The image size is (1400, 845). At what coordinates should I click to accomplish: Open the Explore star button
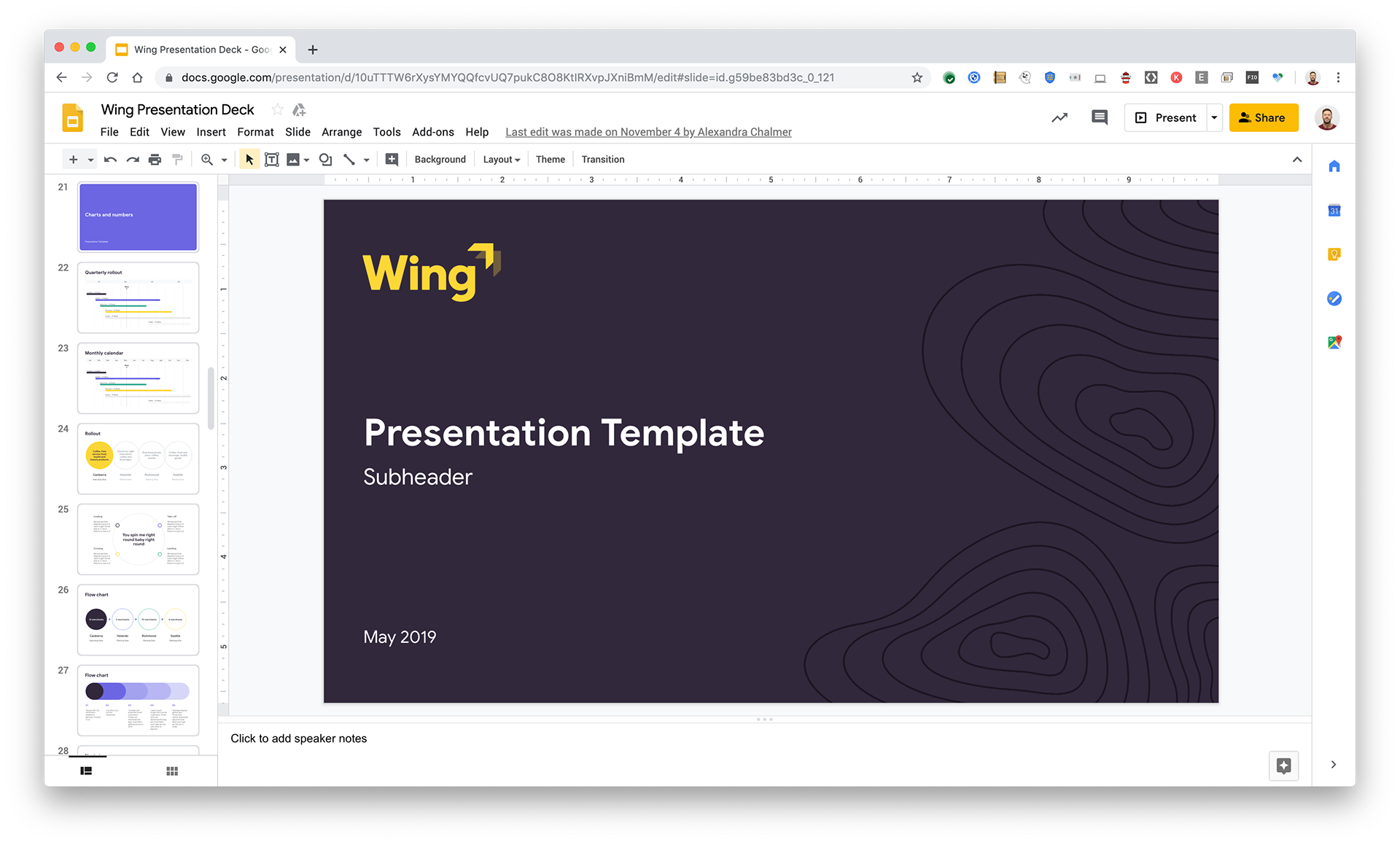click(1283, 766)
